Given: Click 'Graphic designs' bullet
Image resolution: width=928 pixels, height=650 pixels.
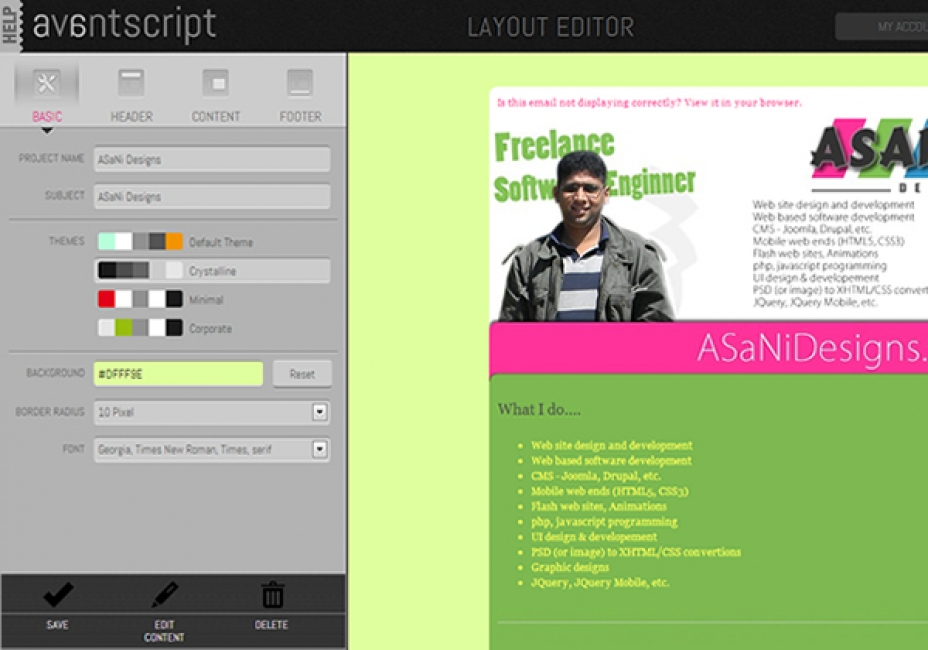Looking at the screenshot, I should click(570, 567).
